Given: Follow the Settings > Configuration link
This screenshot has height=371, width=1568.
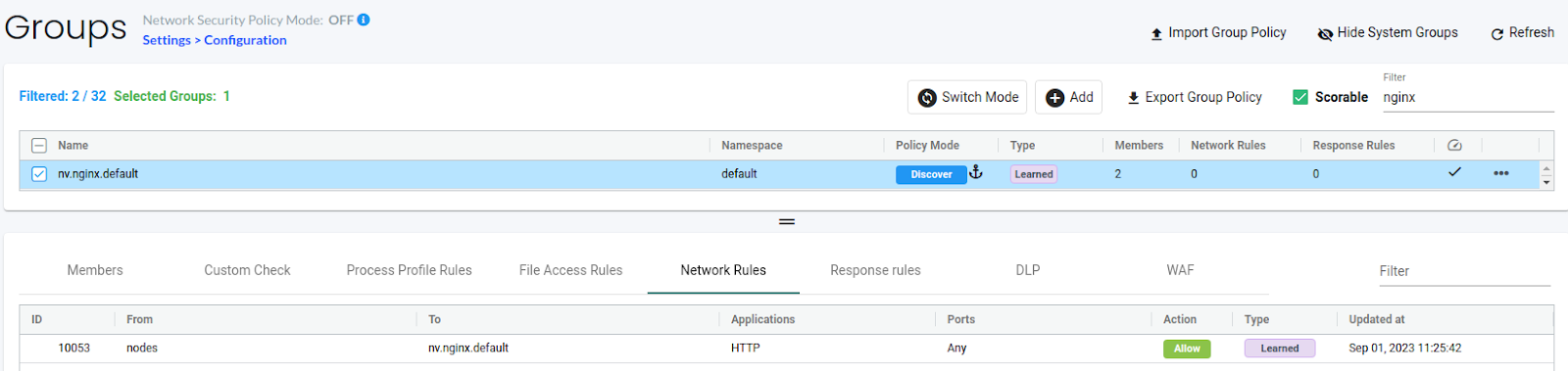Looking at the screenshot, I should click(x=215, y=40).
